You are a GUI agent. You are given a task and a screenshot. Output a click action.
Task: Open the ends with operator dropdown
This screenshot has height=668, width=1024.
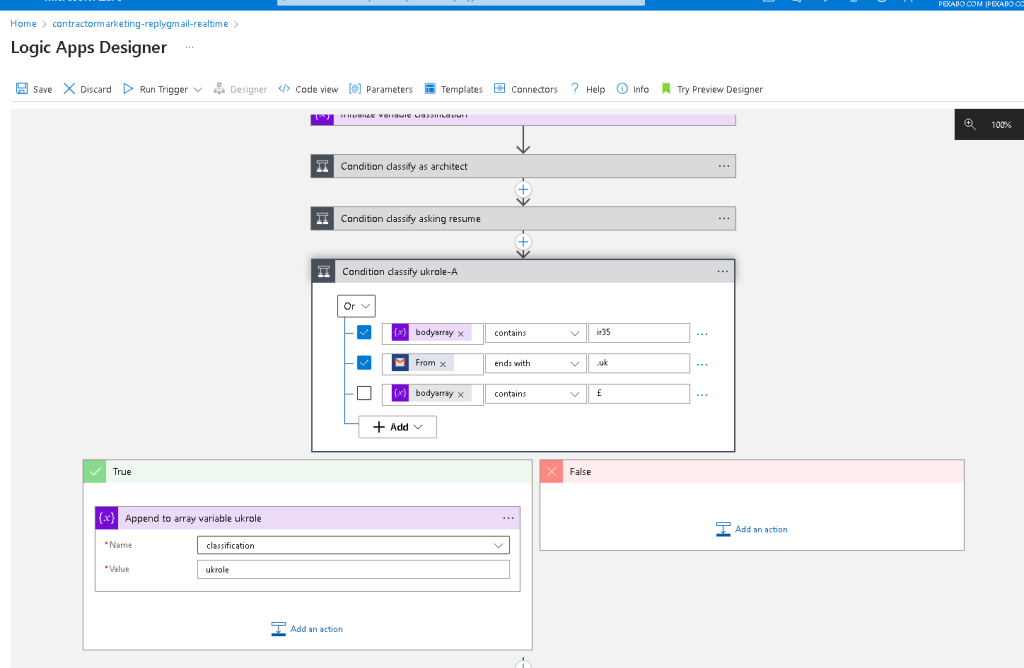536,363
